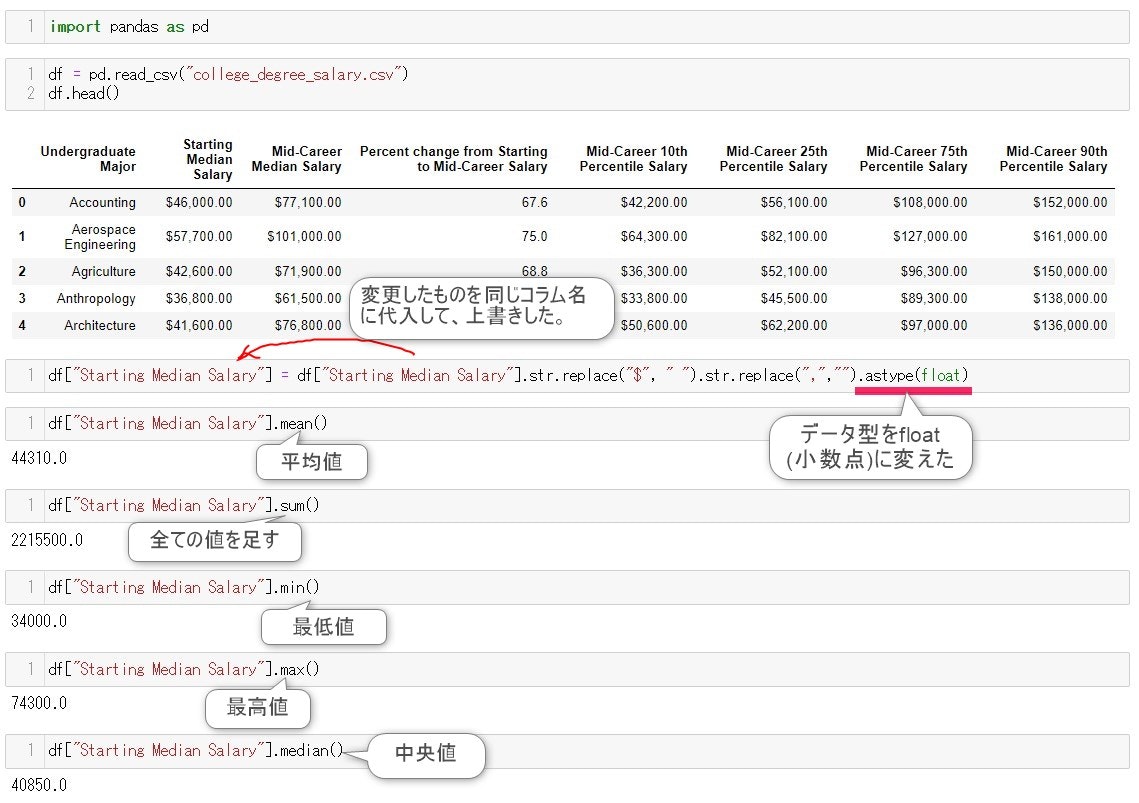Click the .mean() code cell
Viewport: 1139px width, 803px height.
567,424
